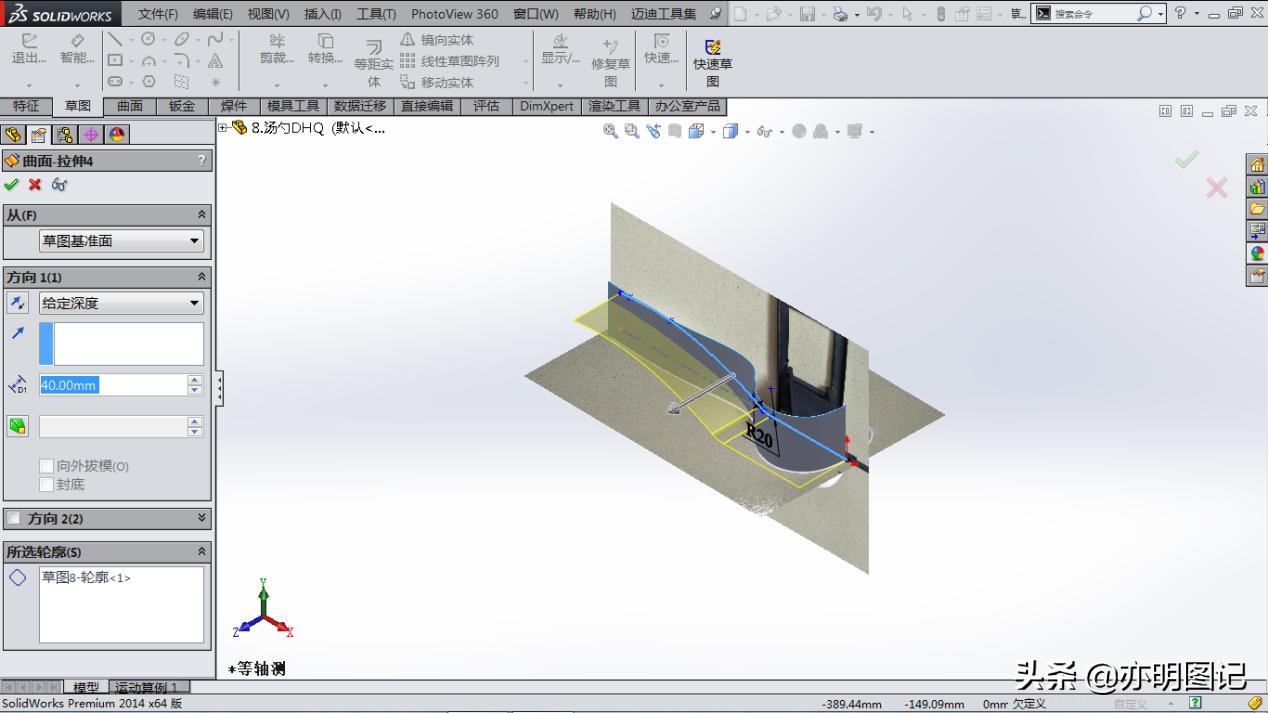Screen dimensions: 1268x713
Task: Check the 封底 cap end option
Action: (x=46, y=484)
